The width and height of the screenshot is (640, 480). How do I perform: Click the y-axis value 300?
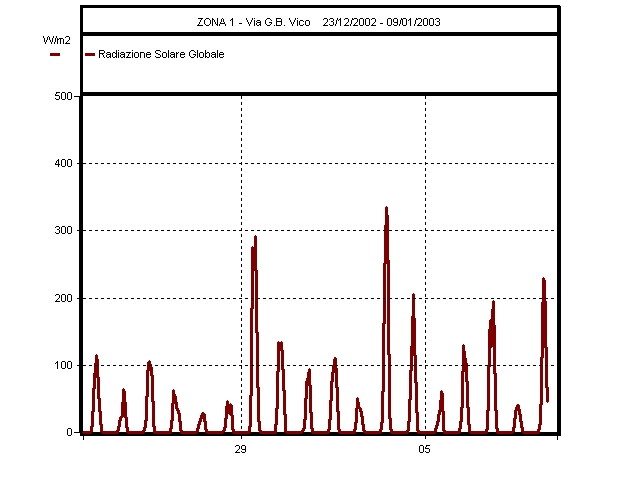[63, 230]
